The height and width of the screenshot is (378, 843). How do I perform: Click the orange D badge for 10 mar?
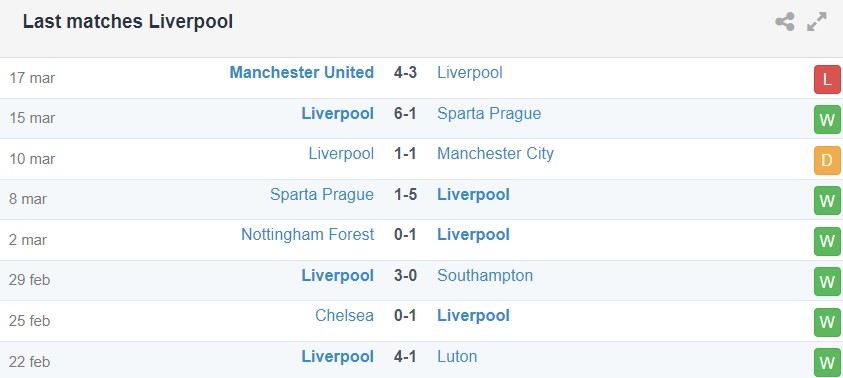click(x=827, y=160)
